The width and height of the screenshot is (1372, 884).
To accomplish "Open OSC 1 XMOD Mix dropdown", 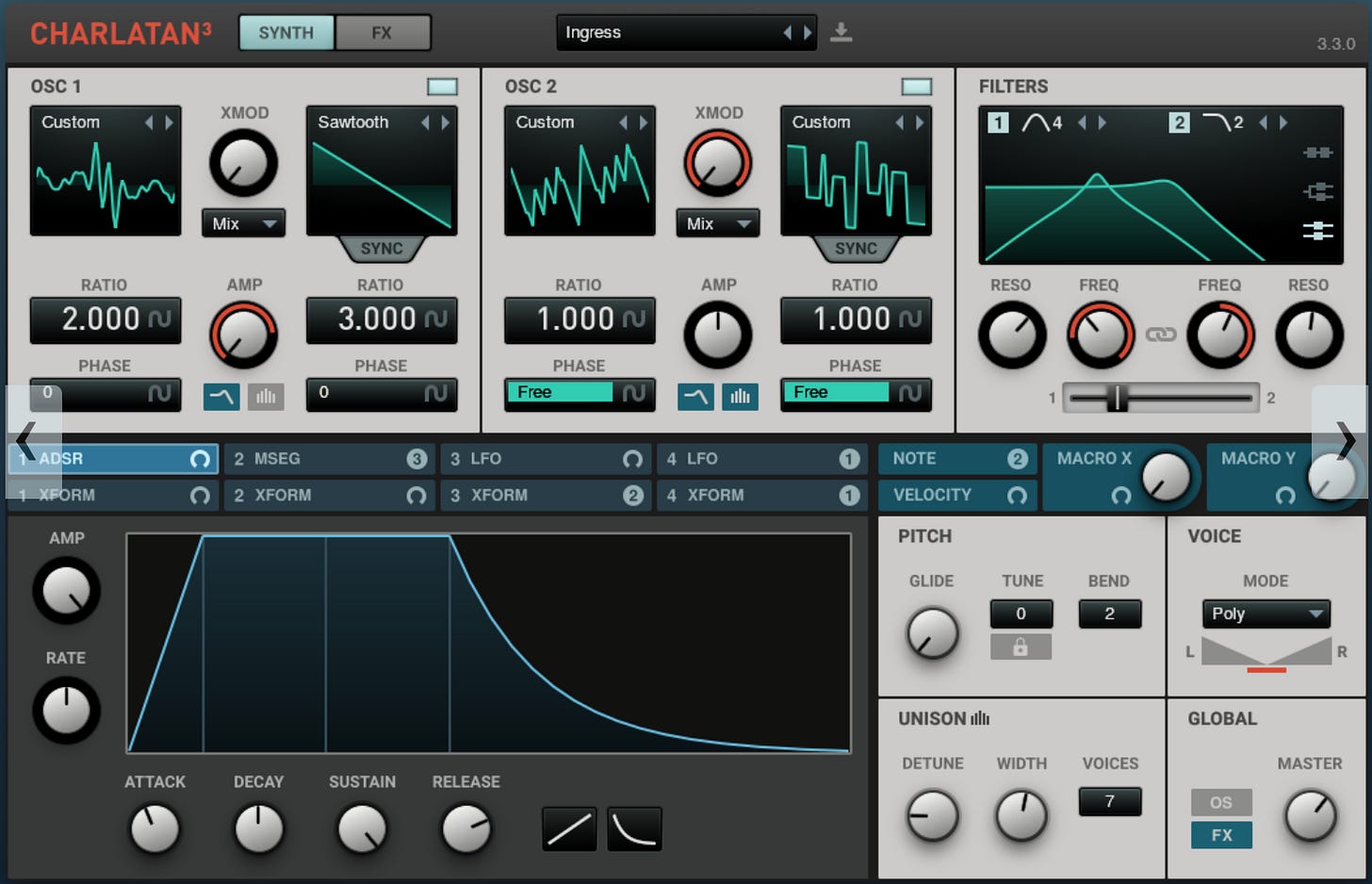I will tap(243, 223).
